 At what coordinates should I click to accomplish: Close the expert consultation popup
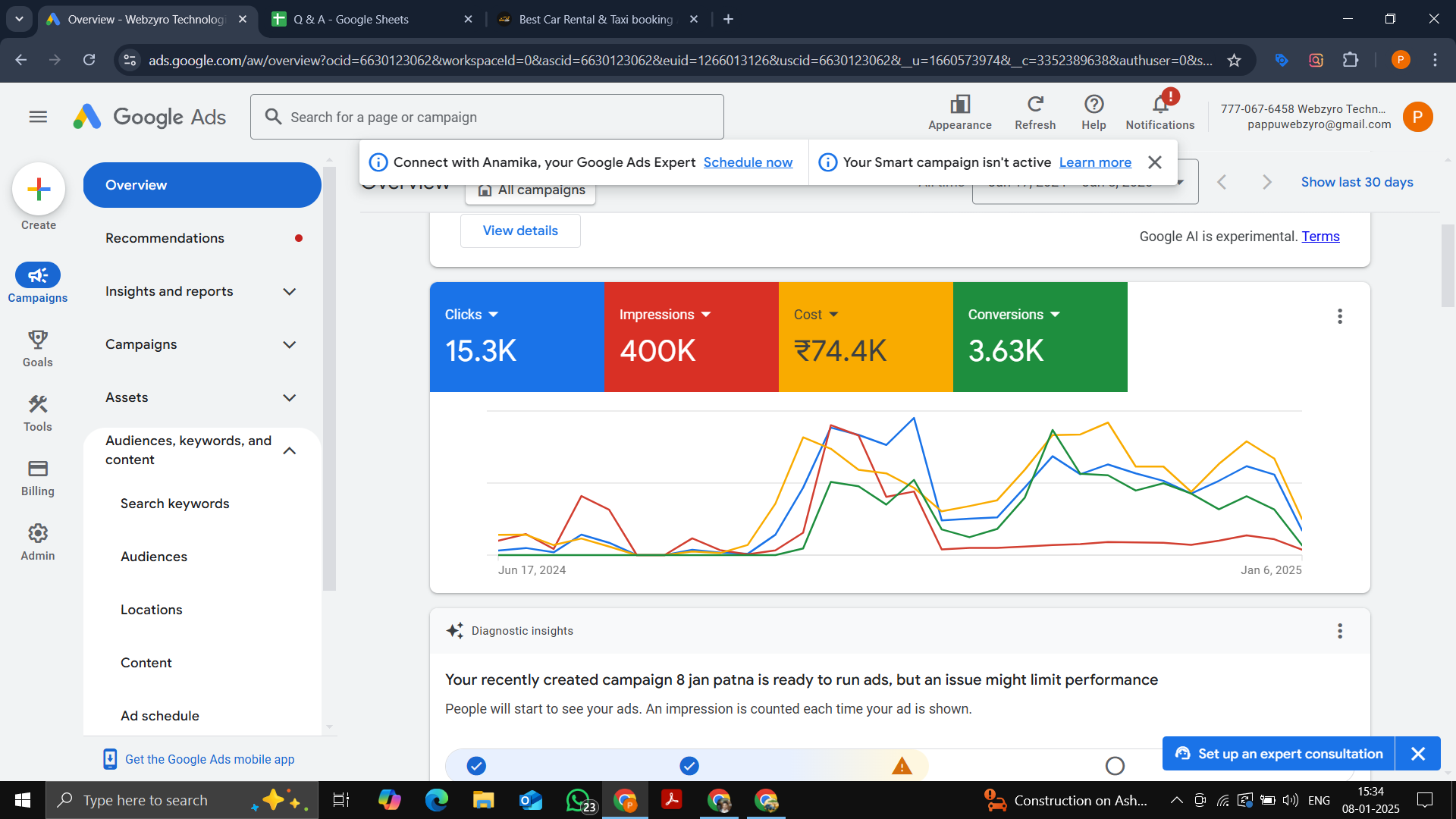(x=1418, y=754)
